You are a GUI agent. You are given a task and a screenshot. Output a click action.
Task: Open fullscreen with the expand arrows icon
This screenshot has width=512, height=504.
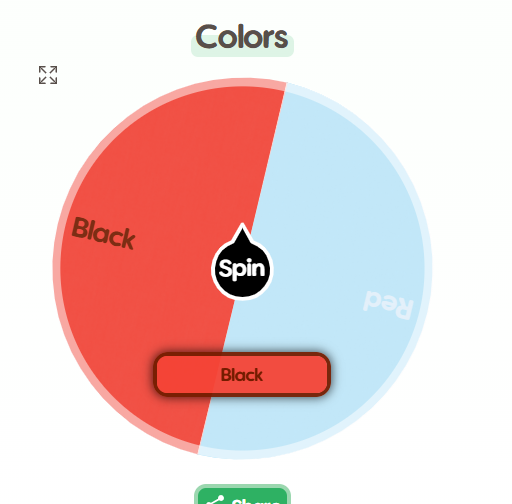pyautogui.click(x=48, y=75)
